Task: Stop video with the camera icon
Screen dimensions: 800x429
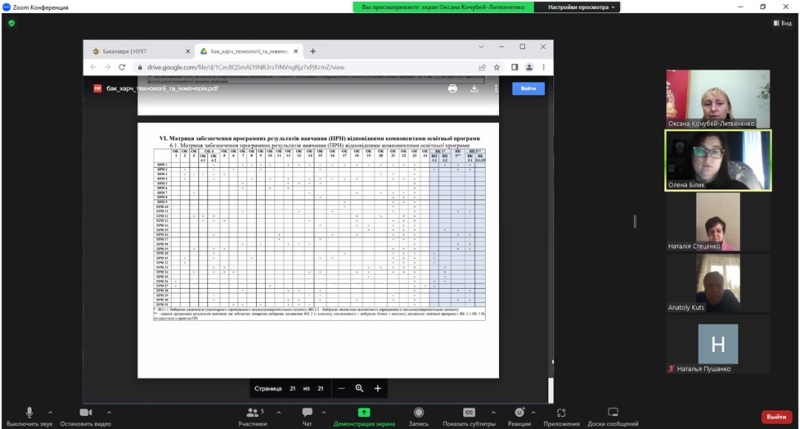Action: coord(86,412)
